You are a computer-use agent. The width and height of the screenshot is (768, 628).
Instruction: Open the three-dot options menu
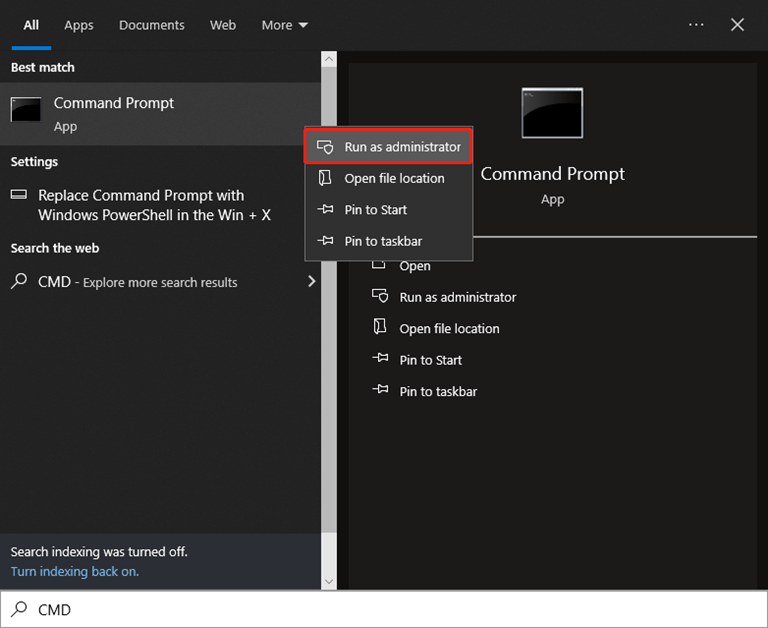[x=696, y=24]
